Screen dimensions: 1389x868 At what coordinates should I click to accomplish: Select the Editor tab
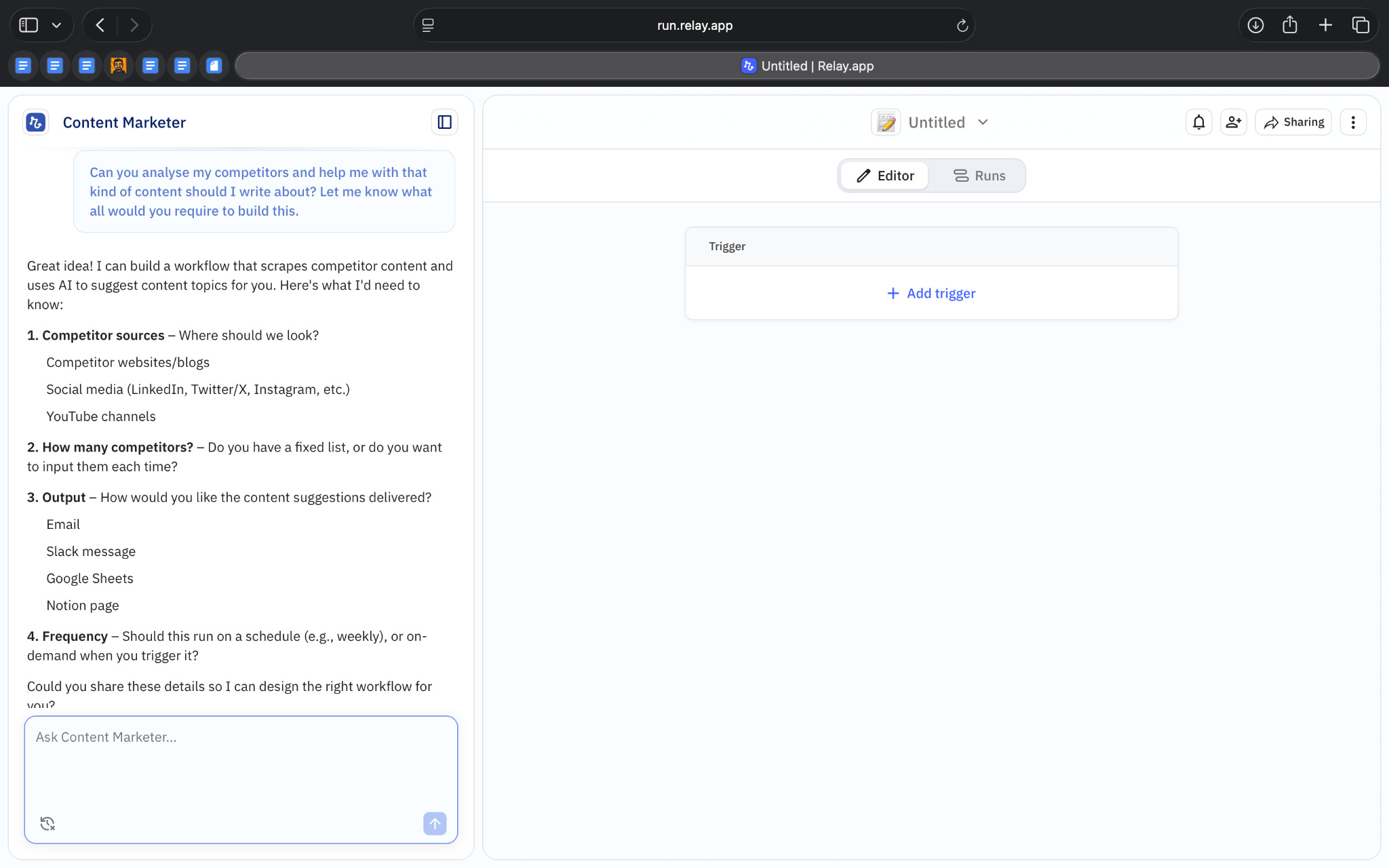(x=885, y=176)
